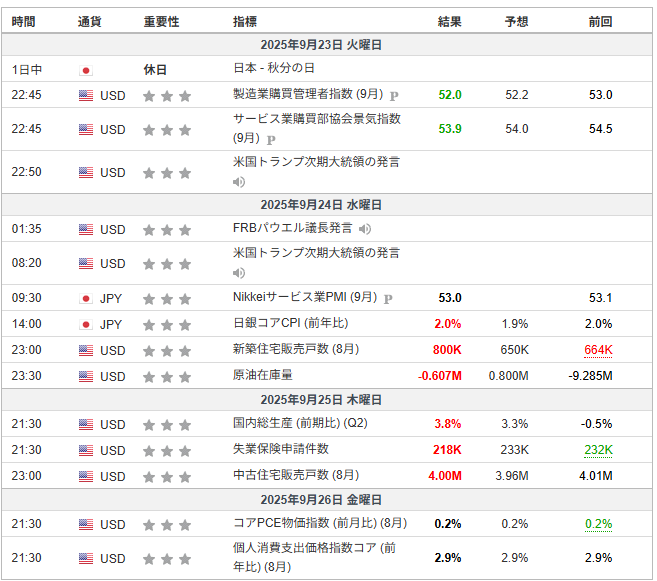Viewport: 657px width, 581px height.
Task: Open 失業保険申請件数 indicator link
Action: coord(281,449)
